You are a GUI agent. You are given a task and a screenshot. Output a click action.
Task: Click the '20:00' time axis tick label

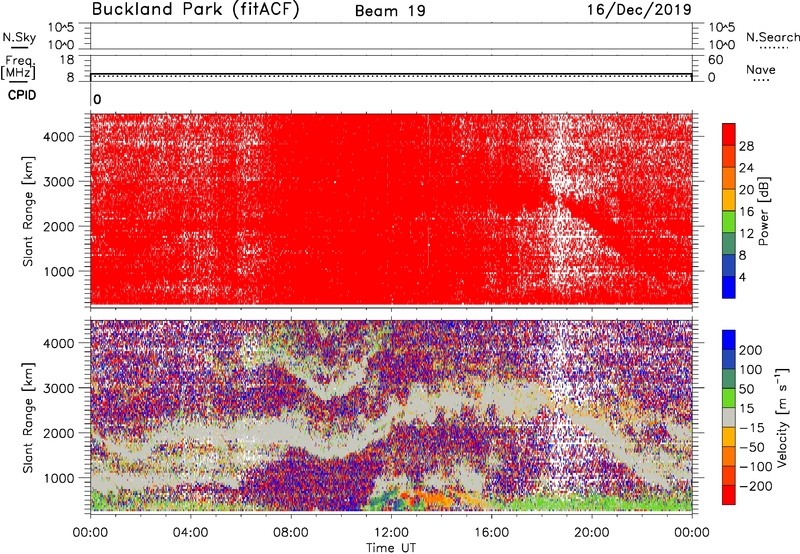click(x=592, y=533)
